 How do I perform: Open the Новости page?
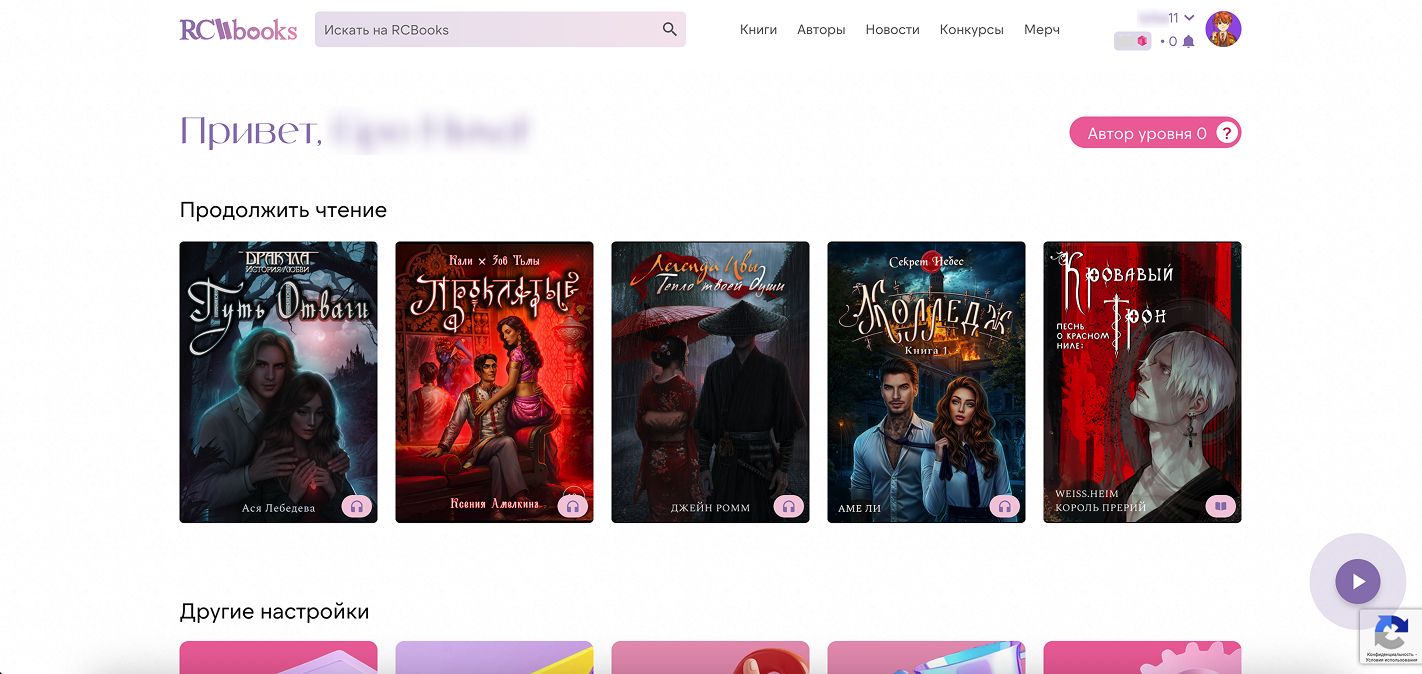pyautogui.click(x=892, y=30)
